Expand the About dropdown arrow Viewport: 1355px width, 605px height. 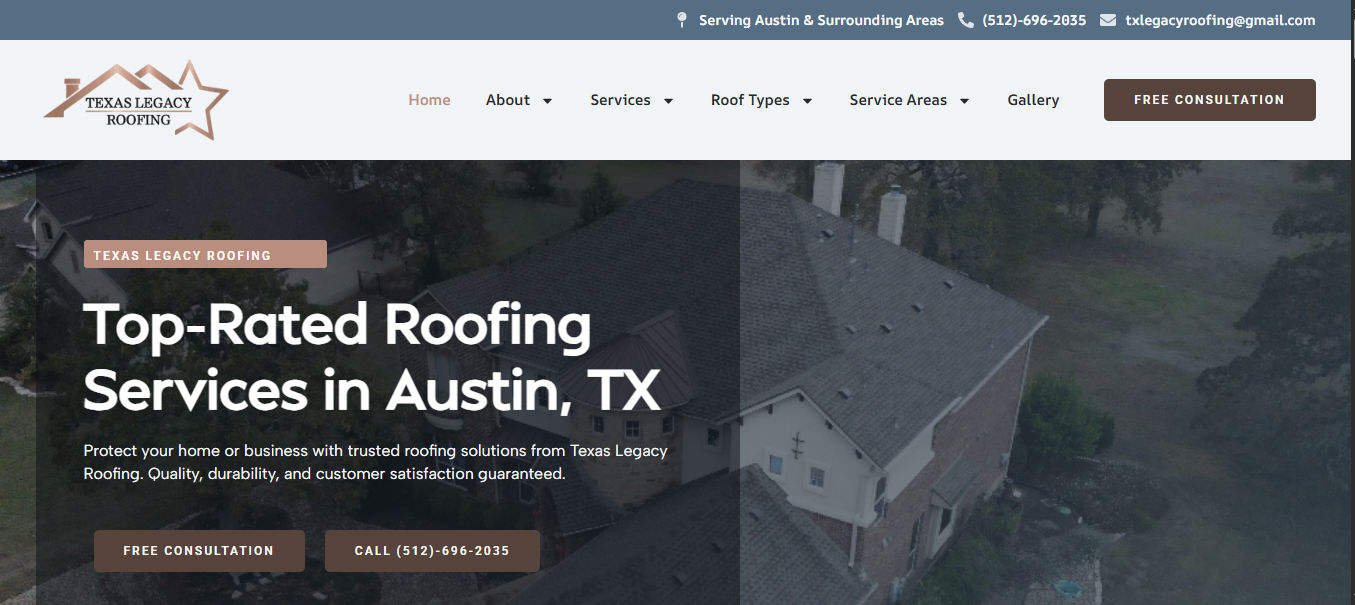pyautogui.click(x=547, y=101)
